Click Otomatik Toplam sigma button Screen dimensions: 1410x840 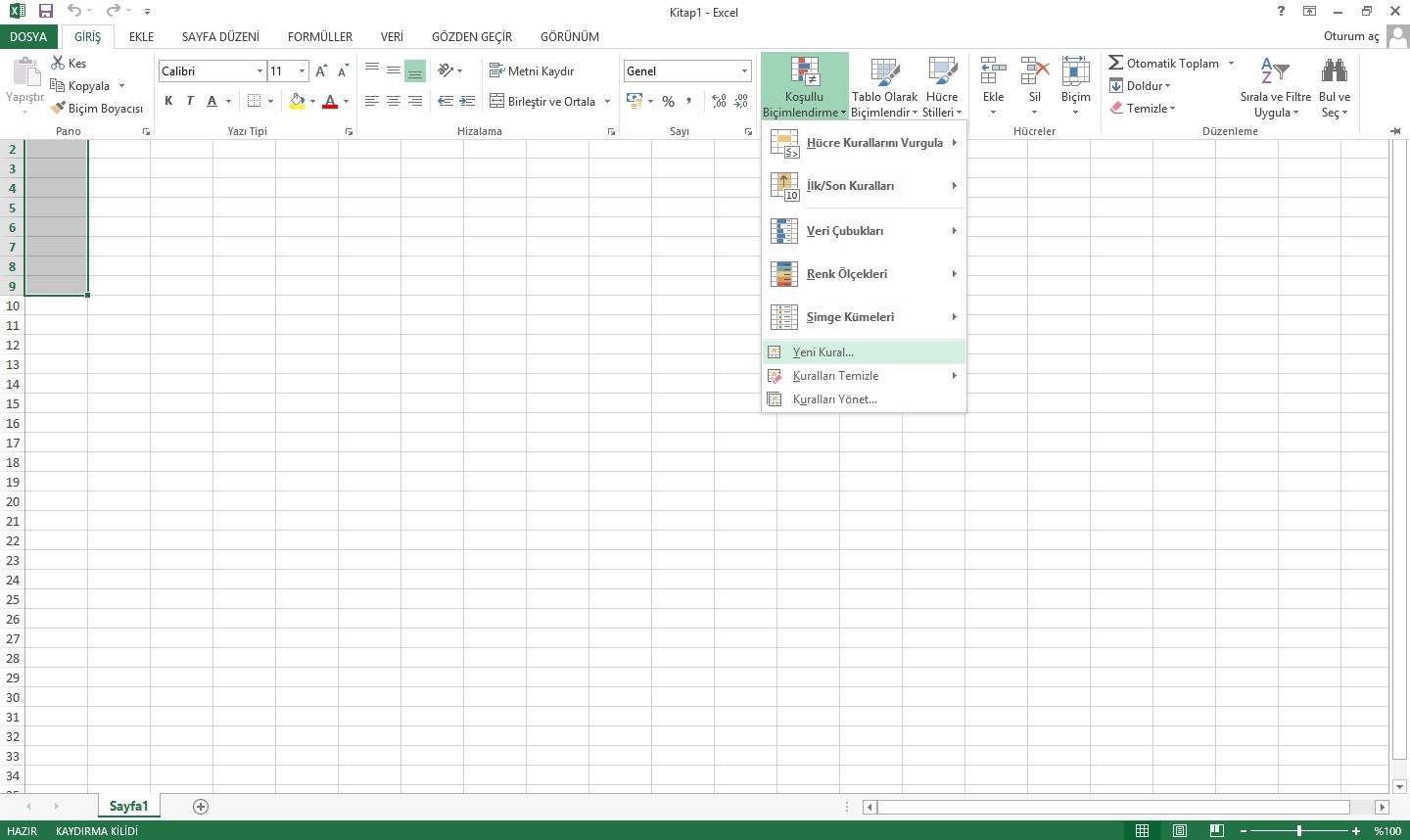point(1163,63)
